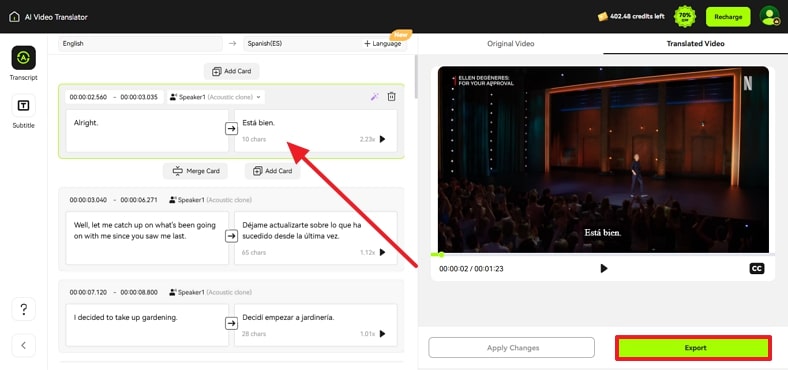Click 'Decidí empezar a jardinería.' field
Viewport: 788px width, 370px height.
point(316,325)
